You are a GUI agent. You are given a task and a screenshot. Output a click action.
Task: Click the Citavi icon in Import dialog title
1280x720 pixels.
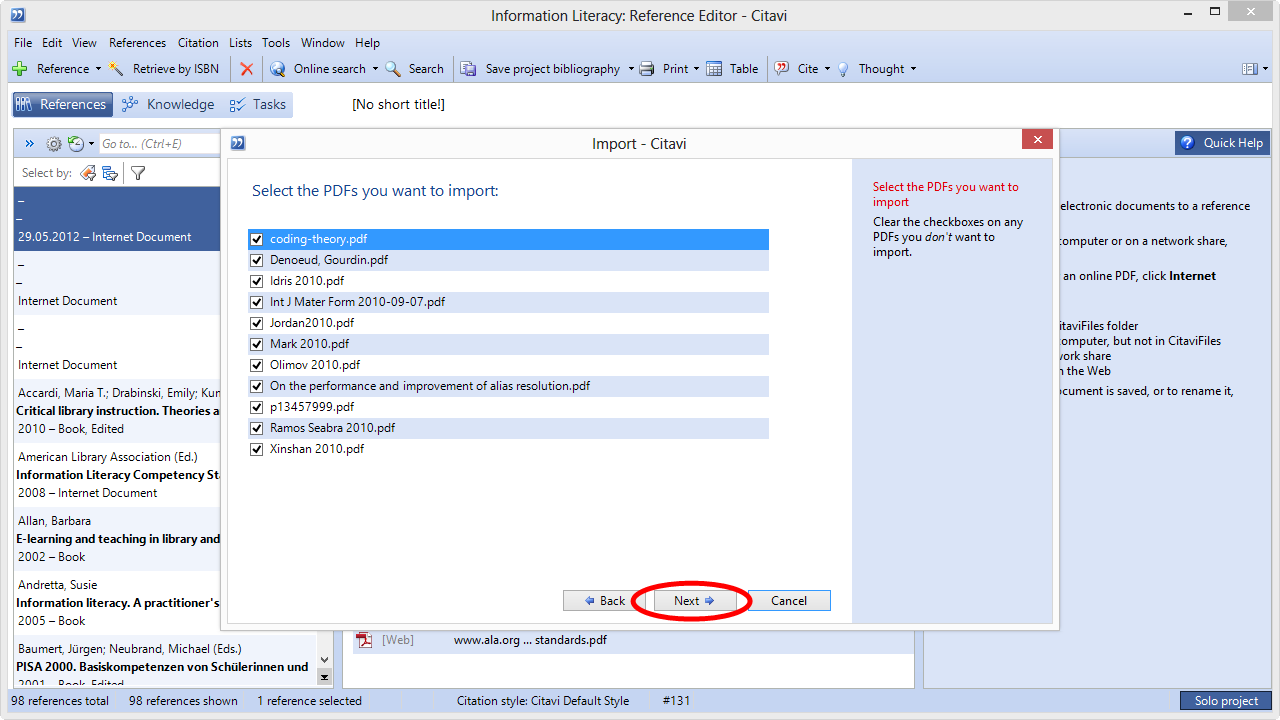238,143
